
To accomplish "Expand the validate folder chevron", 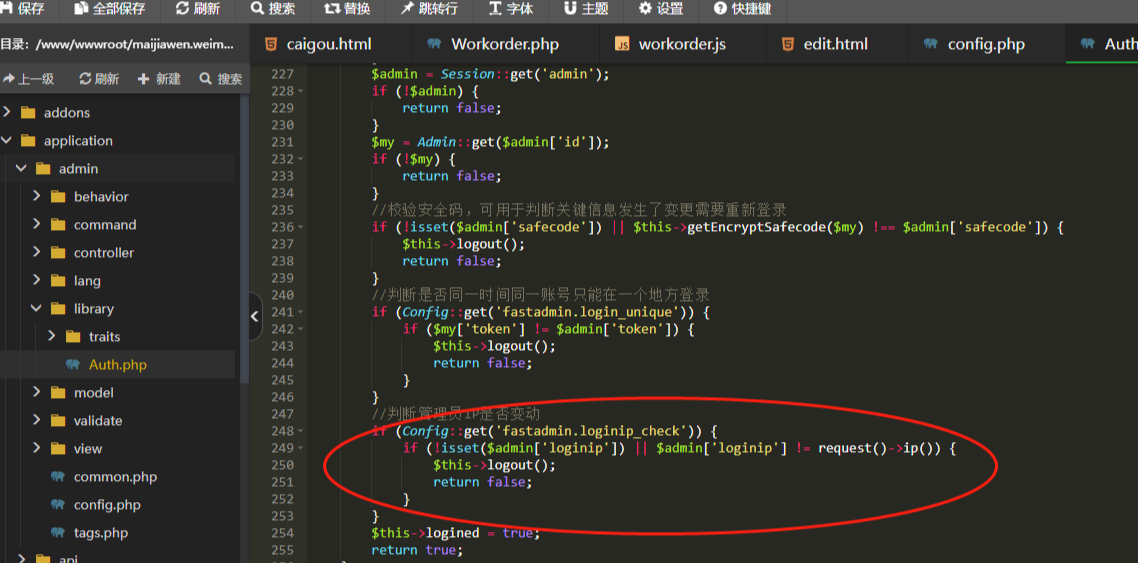I will tap(37, 420).
